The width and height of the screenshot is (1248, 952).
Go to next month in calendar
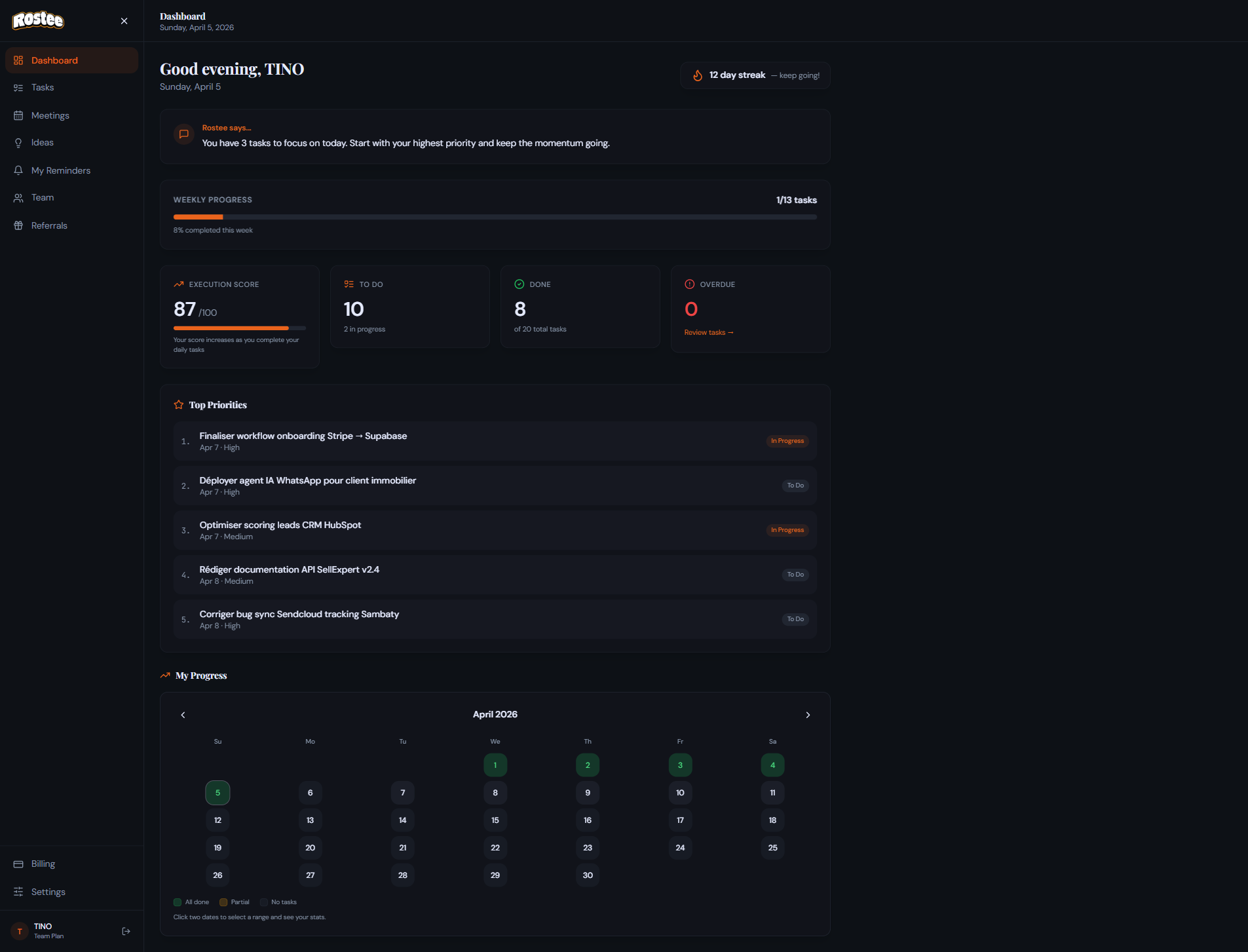pyautogui.click(x=808, y=715)
